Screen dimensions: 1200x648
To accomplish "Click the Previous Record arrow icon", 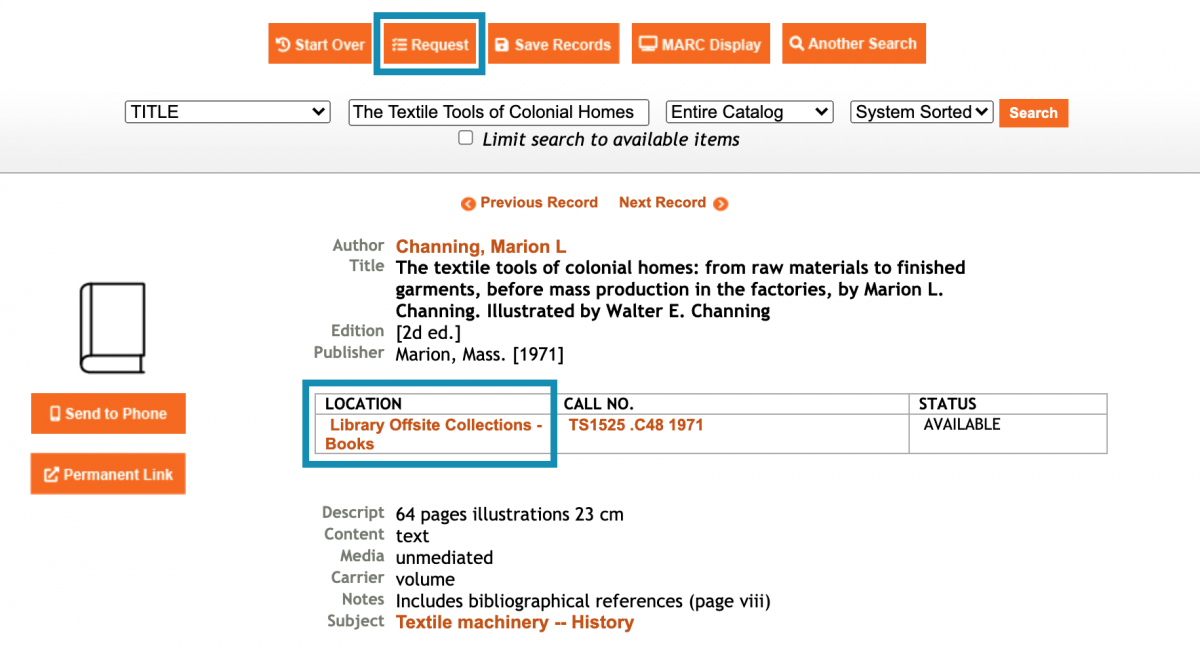I will point(468,204).
